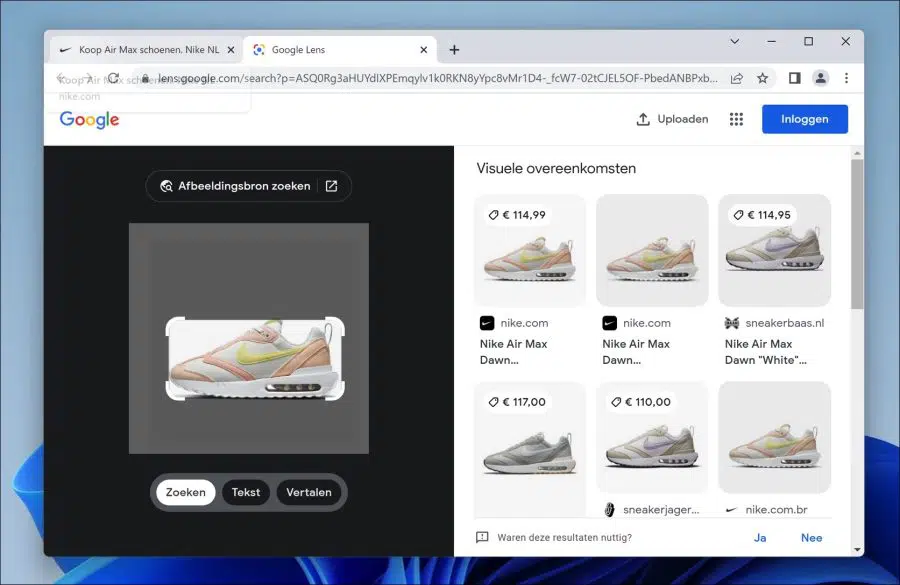Answer Nee to results feedback

(812, 538)
